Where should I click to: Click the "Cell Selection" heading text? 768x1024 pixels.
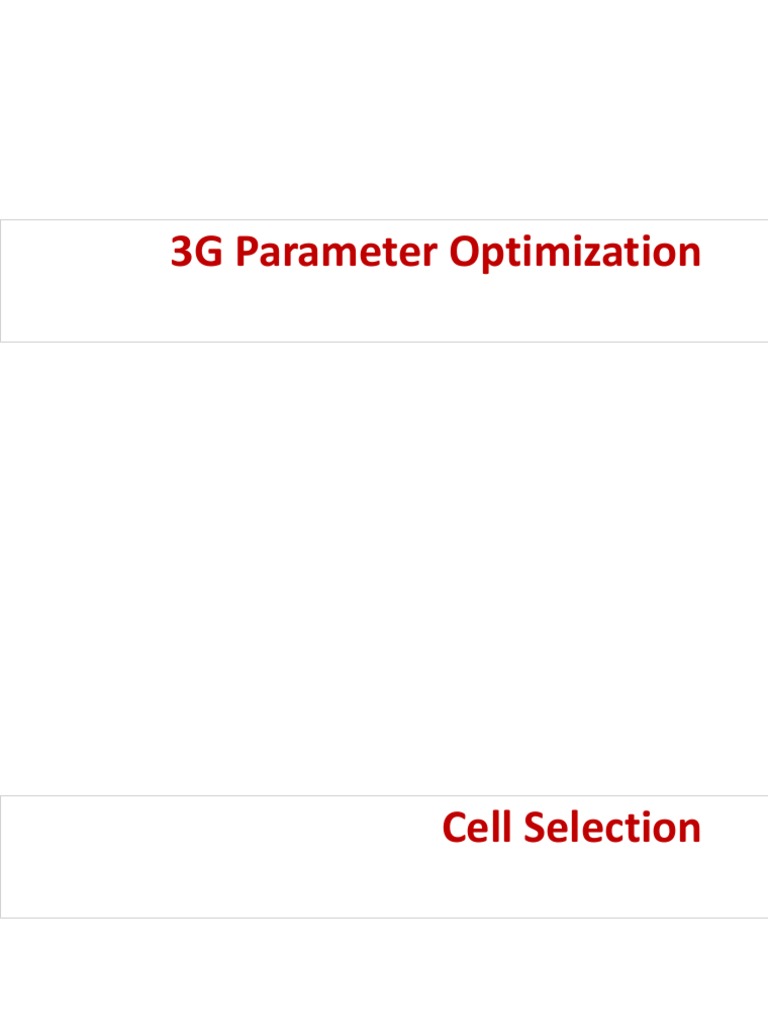571,828
